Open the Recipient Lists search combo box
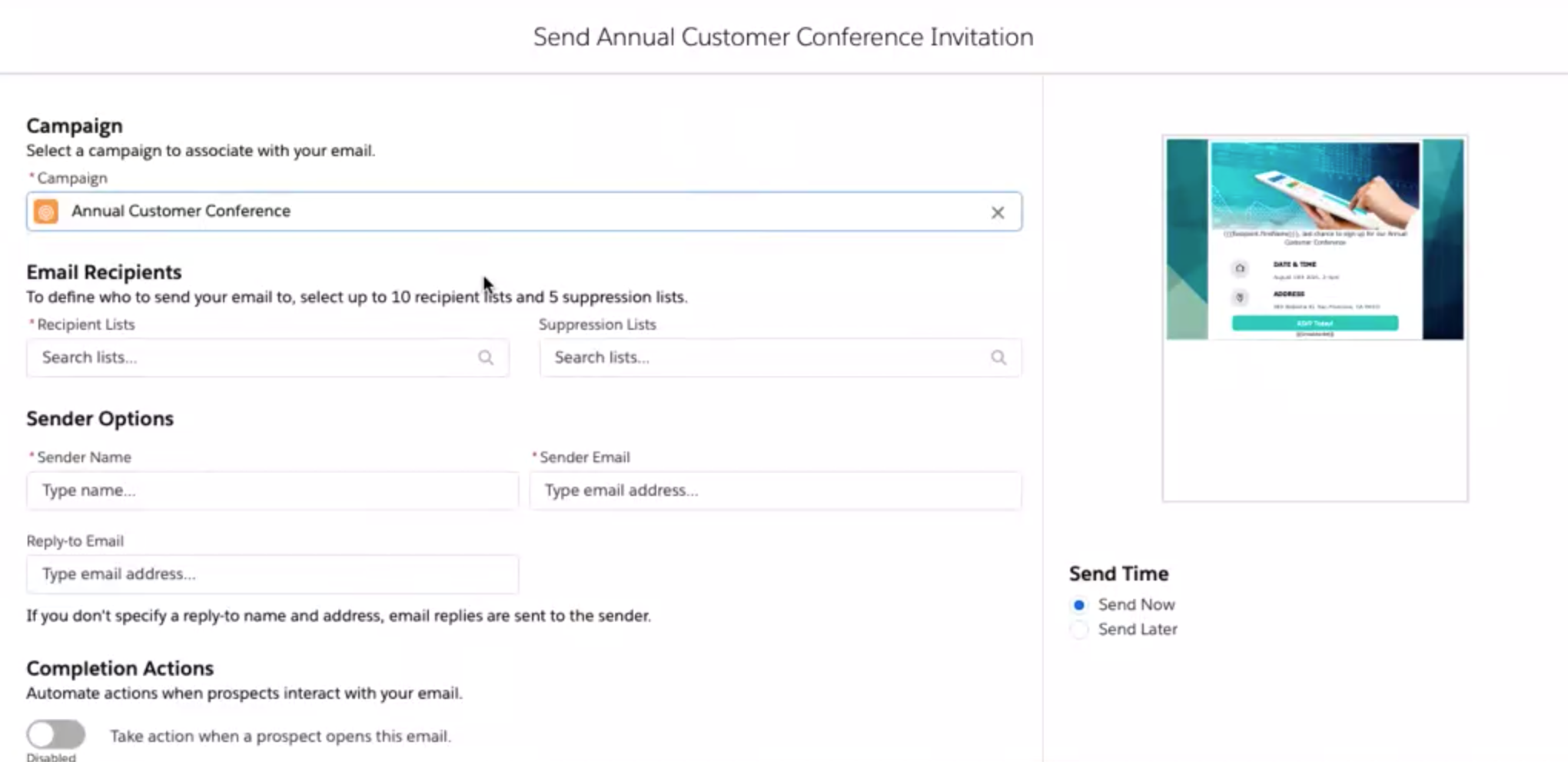1568x762 pixels. (x=267, y=358)
